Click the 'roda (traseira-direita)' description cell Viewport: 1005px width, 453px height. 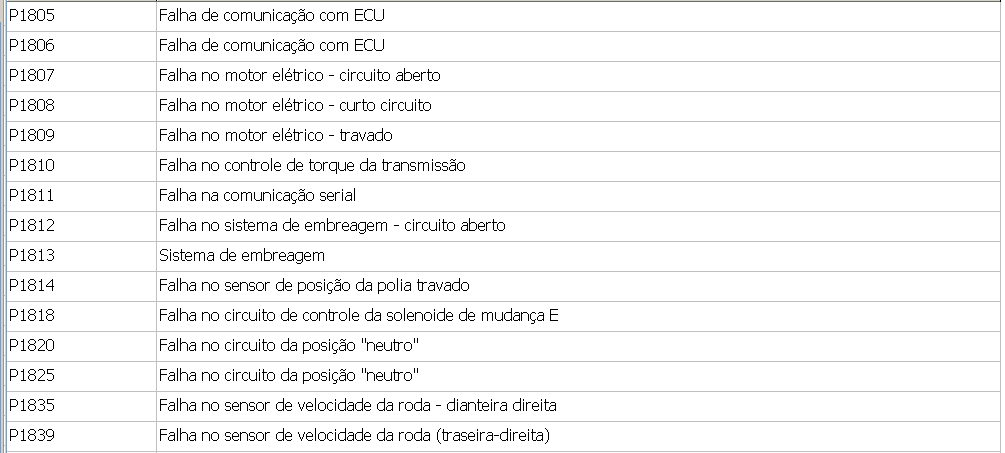tap(355, 435)
